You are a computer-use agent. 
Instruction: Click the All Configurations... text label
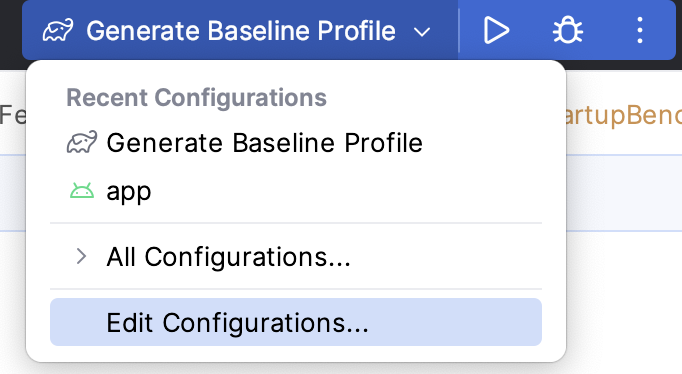point(228,257)
